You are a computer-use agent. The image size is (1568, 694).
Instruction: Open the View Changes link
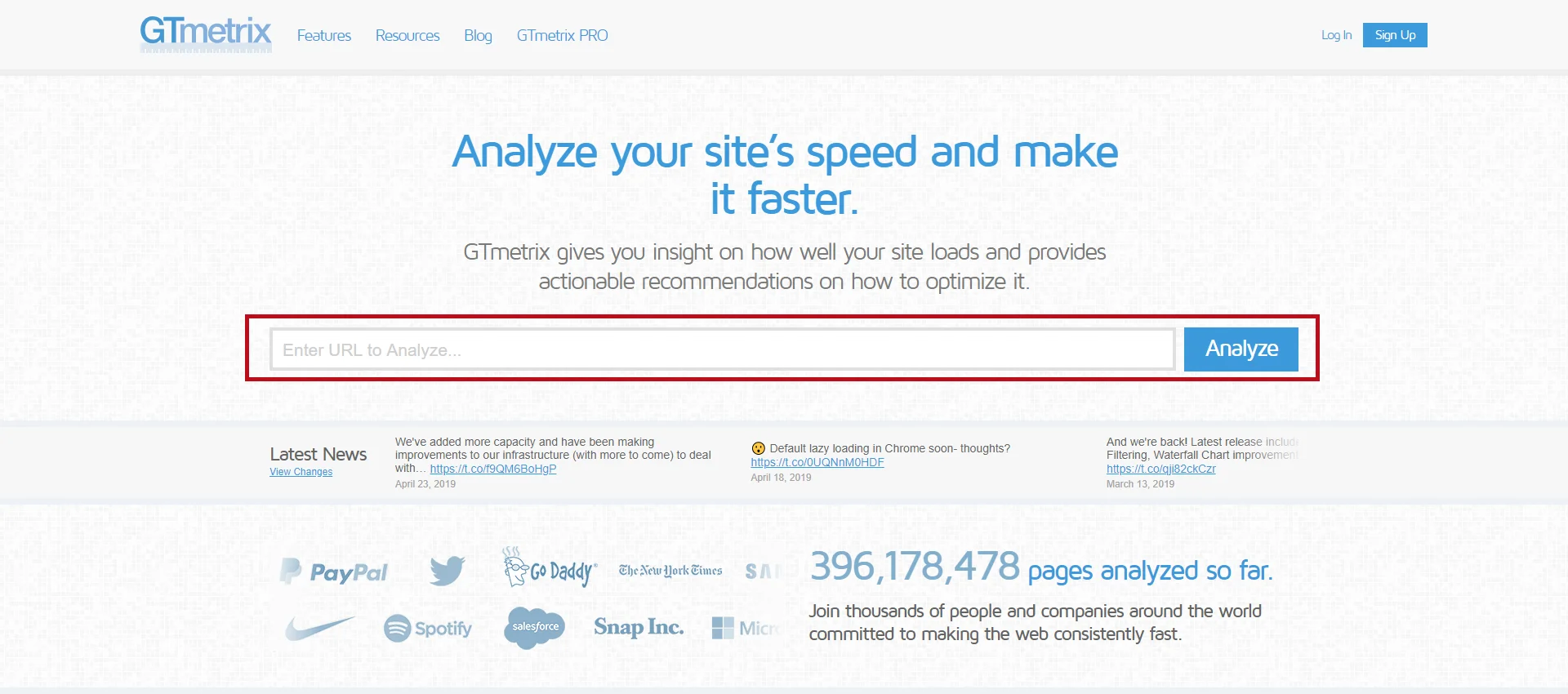301,472
